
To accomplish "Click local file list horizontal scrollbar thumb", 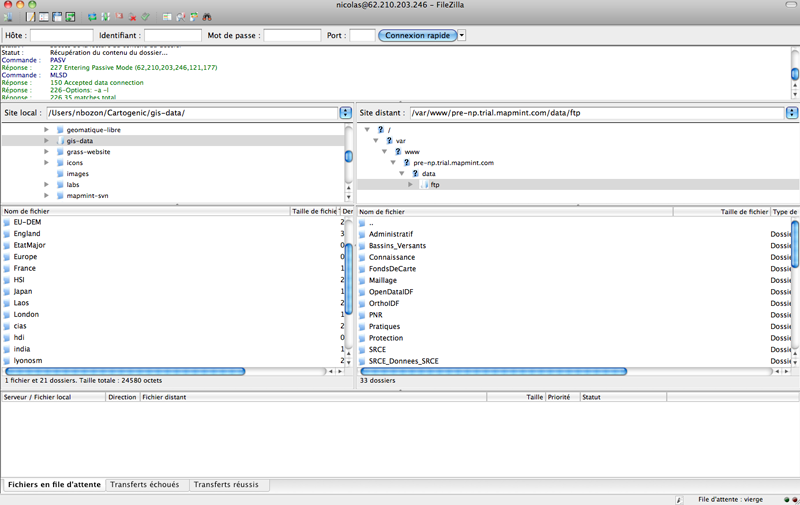I will [x=125, y=371].
